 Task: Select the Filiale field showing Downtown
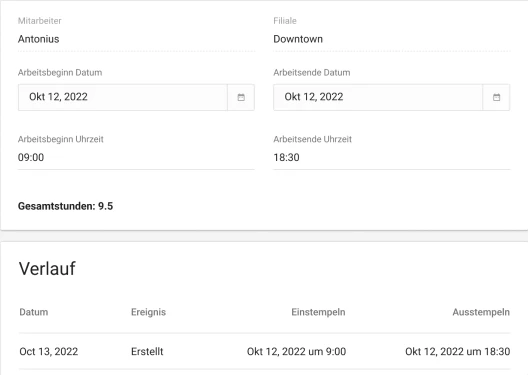pos(392,39)
